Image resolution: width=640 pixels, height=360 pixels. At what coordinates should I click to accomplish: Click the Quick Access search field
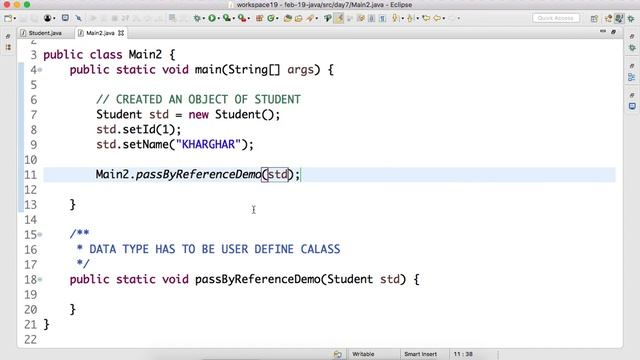pos(556,18)
